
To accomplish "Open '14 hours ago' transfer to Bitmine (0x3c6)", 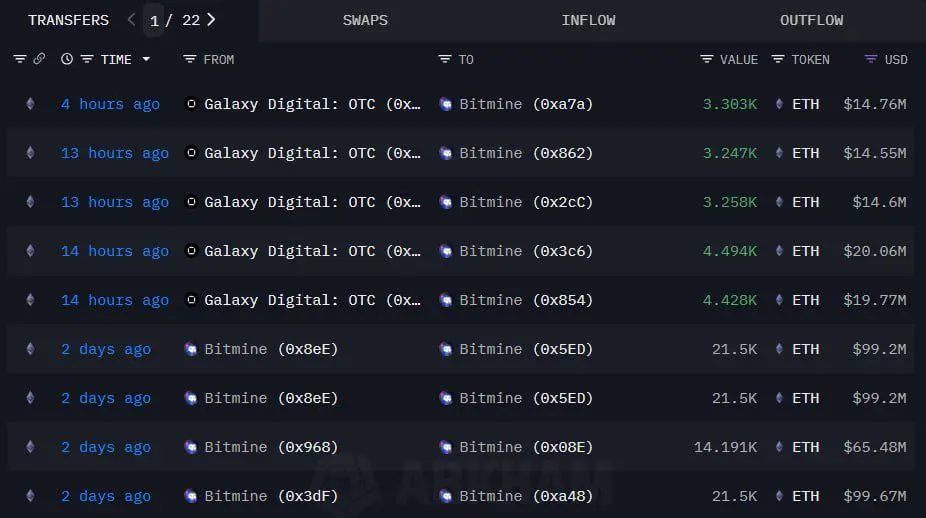I will point(115,252).
